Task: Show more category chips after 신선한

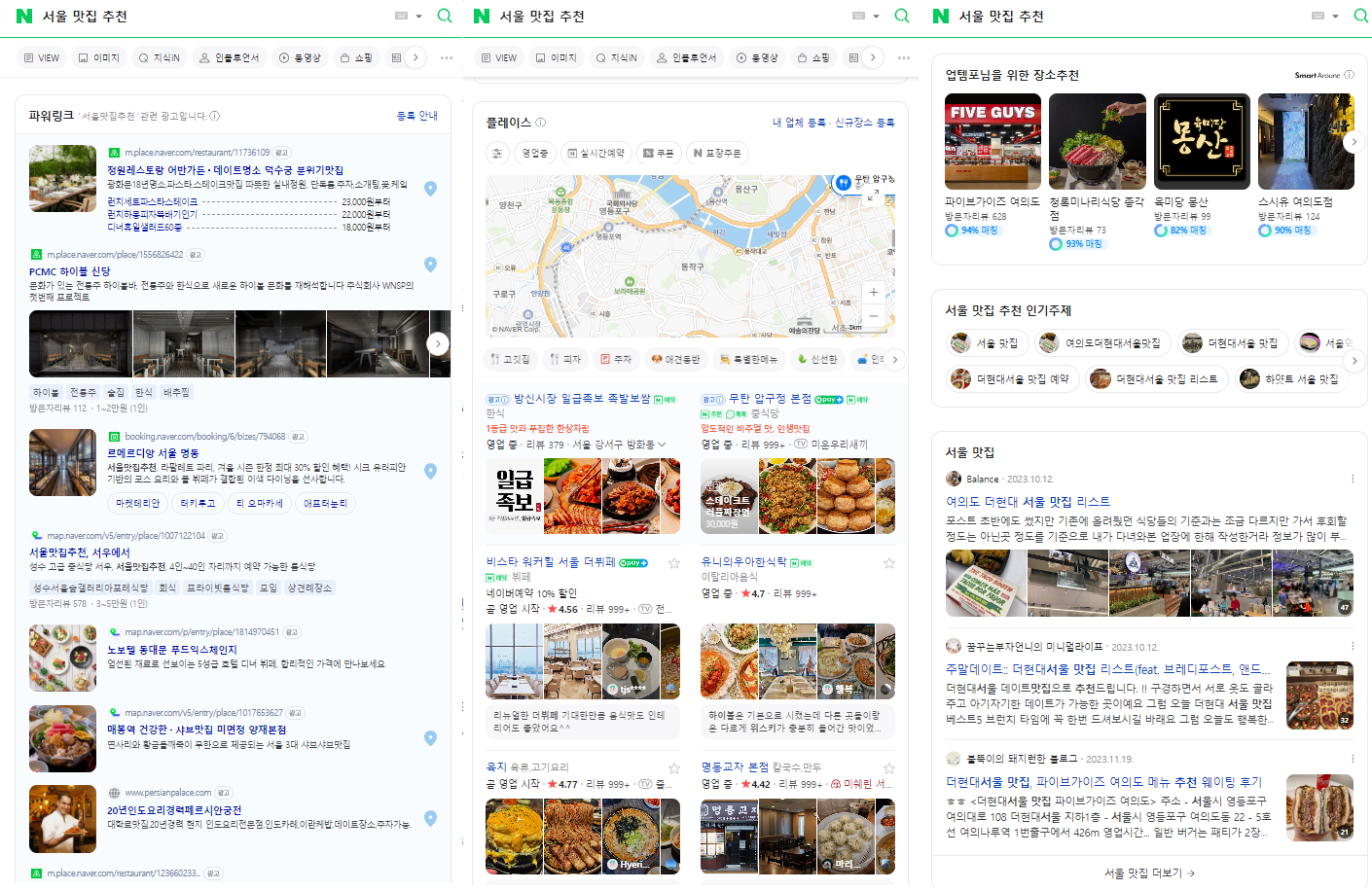Action: (894, 359)
